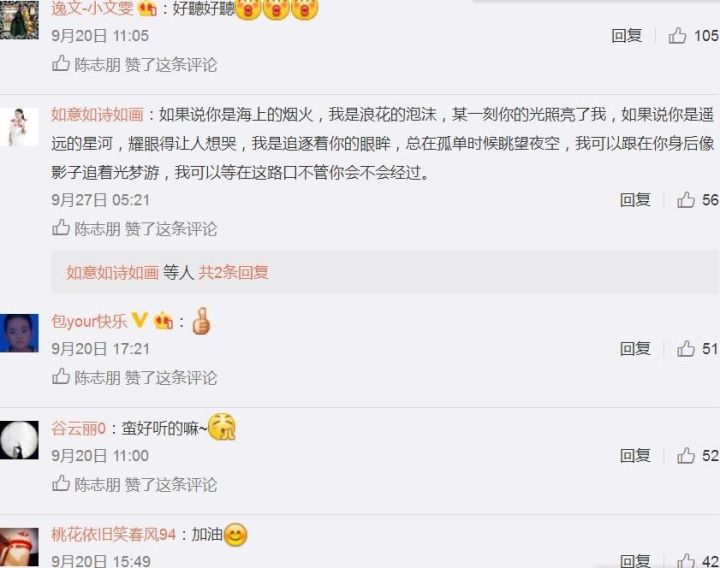Open 谷云丽0's profile link

pos(79,428)
